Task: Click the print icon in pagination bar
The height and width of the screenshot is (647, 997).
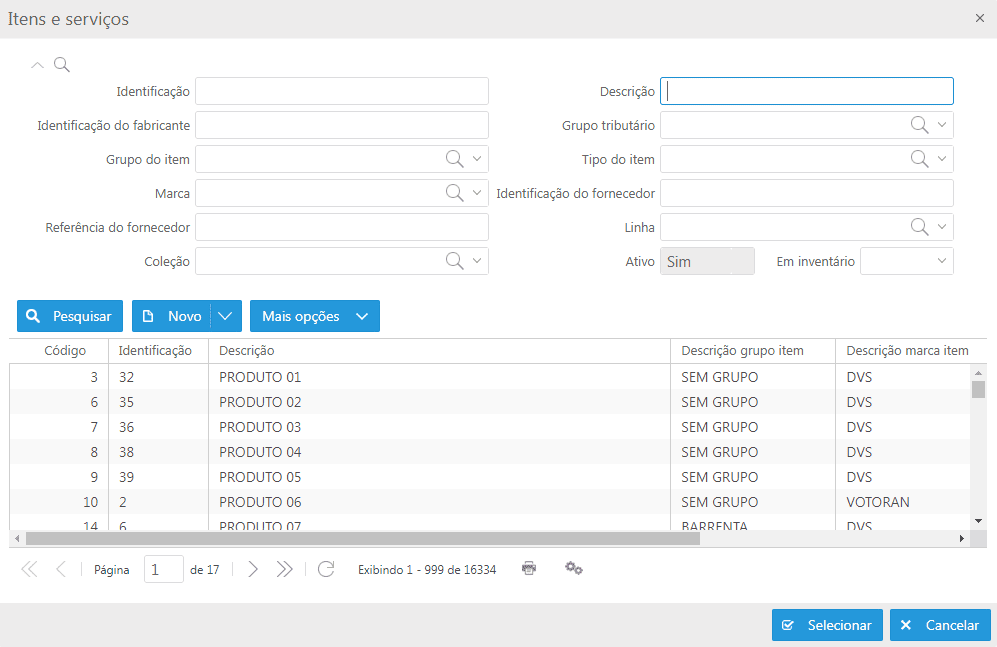Action: point(529,568)
